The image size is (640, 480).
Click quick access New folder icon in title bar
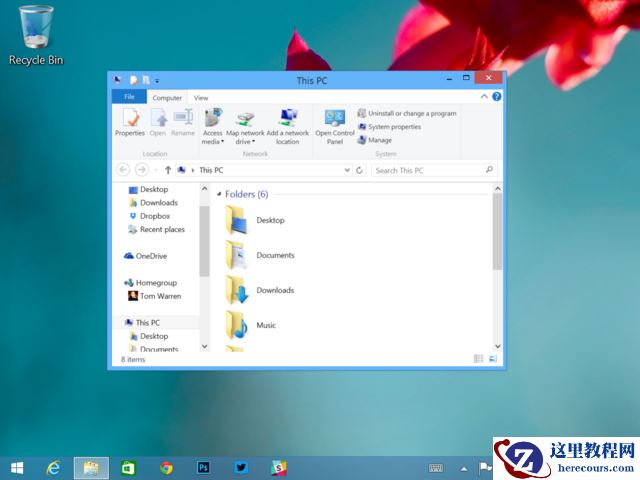pyautogui.click(x=146, y=80)
